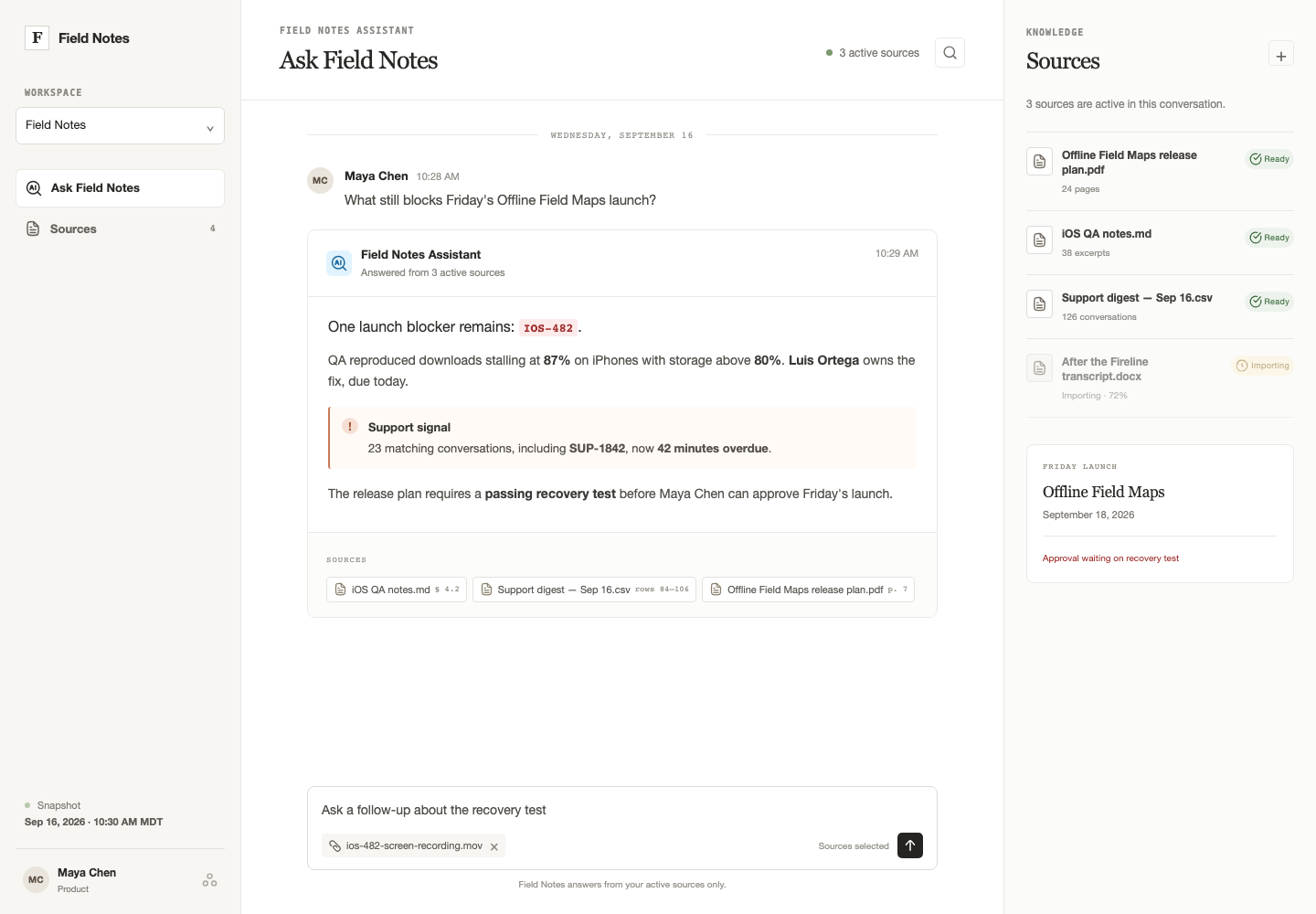Open the Support digest rows 84–106 citation
1316x914 pixels.
click(x=584, y=590)
